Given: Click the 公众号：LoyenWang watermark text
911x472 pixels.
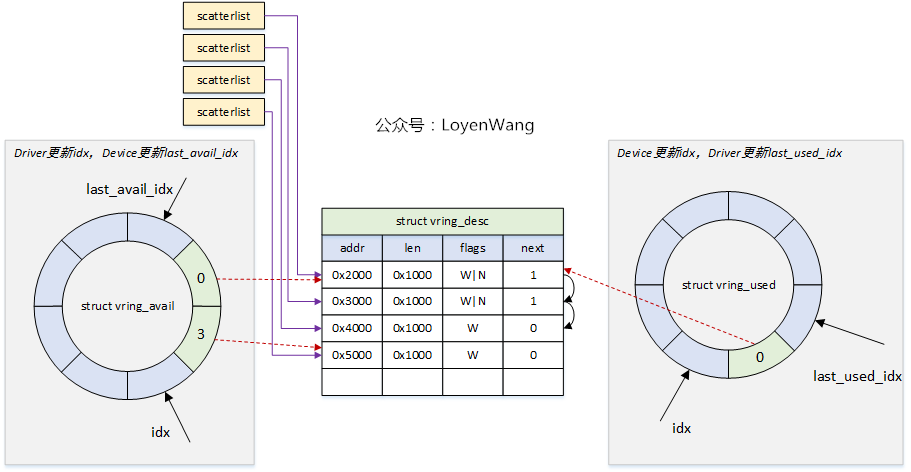Looking at the screenshot, I should click(454, 125).
